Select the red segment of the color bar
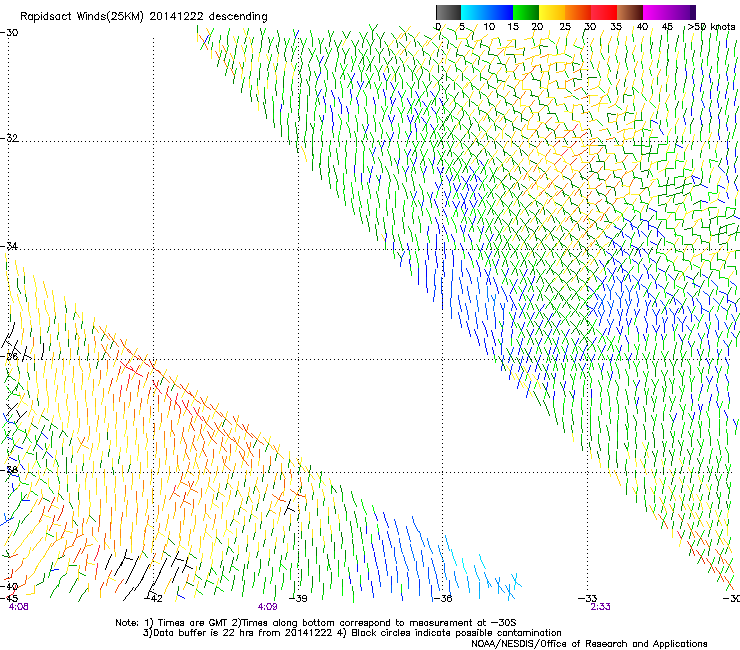 point(604,12)
